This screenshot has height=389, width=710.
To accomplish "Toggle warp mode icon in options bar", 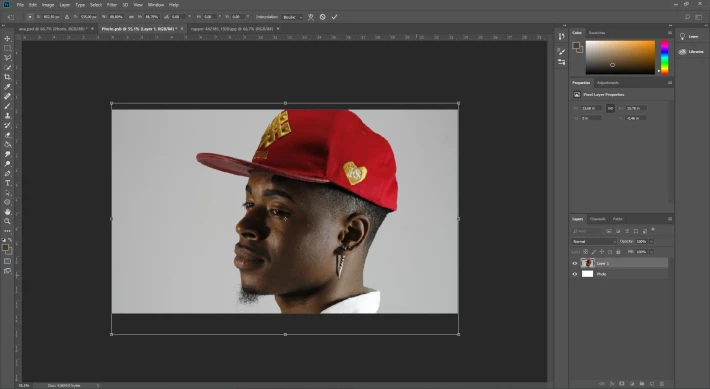I will click(311, 17).
